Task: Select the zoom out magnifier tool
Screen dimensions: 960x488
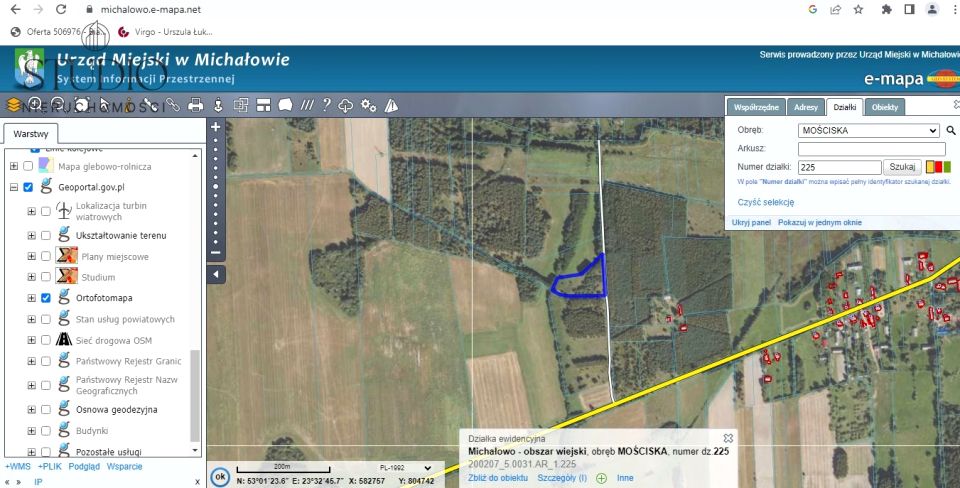Action: tap(58, 105)
